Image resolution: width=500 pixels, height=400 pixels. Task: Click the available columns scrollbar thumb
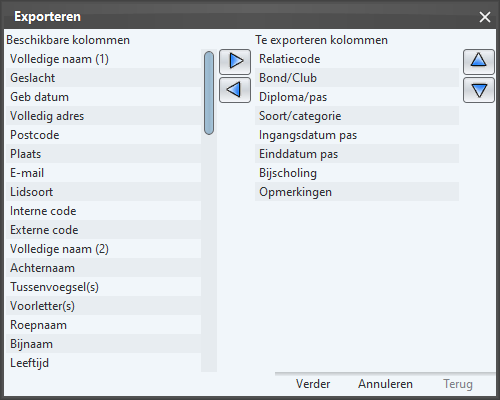[209, 93]
